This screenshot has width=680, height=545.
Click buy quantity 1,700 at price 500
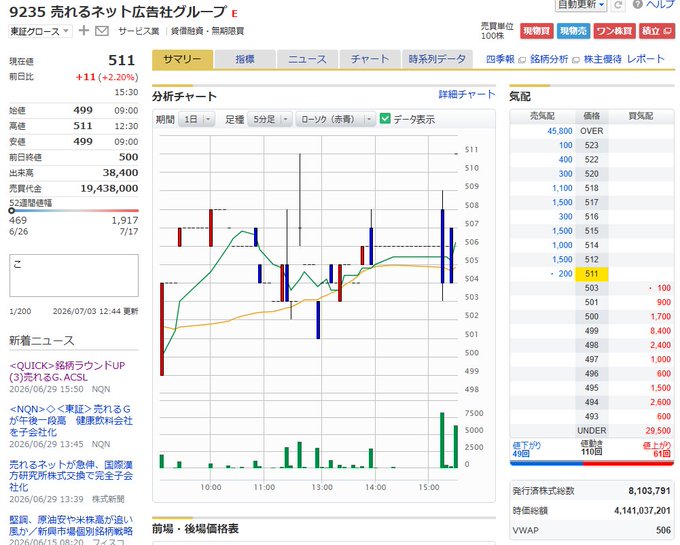[x=660, y=317]
